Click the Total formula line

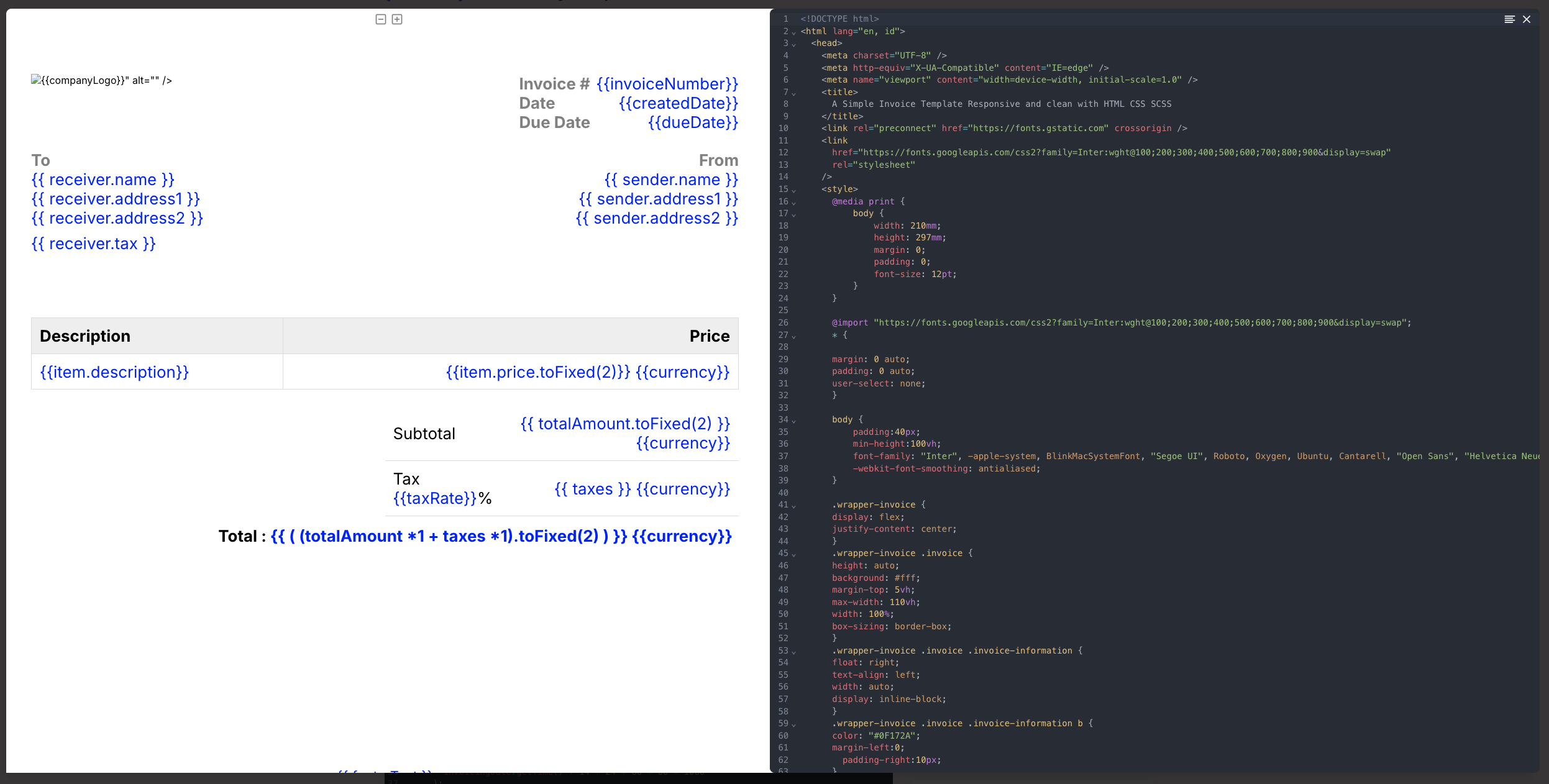tap(475, 536)
